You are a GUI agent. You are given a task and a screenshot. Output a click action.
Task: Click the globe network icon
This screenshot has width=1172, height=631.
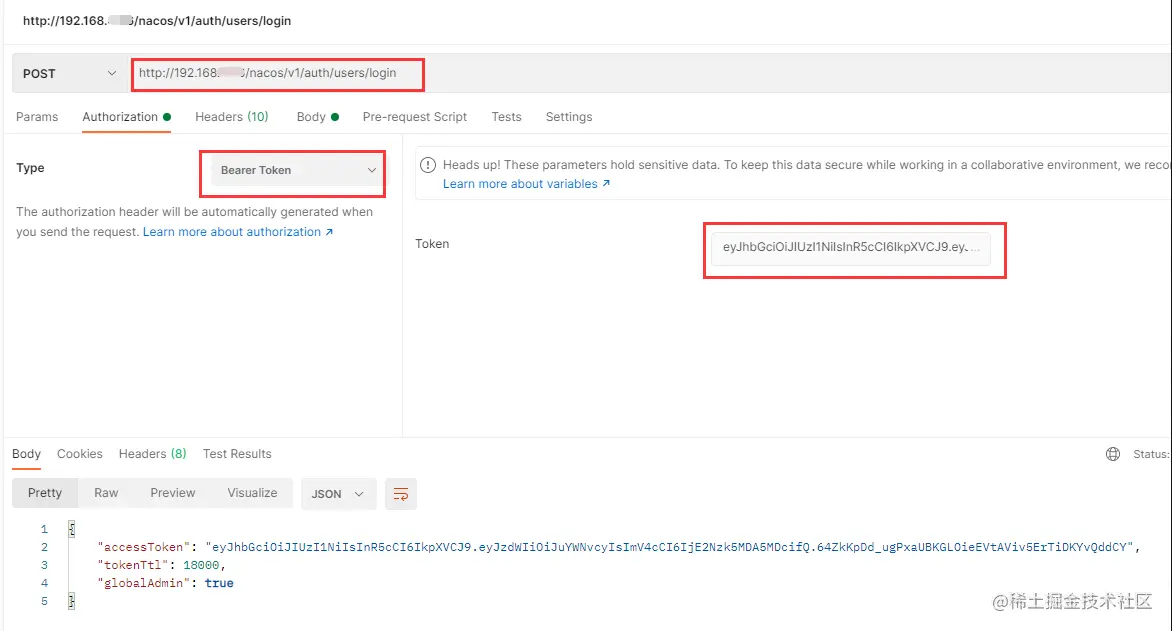[x=1113, y=454]
